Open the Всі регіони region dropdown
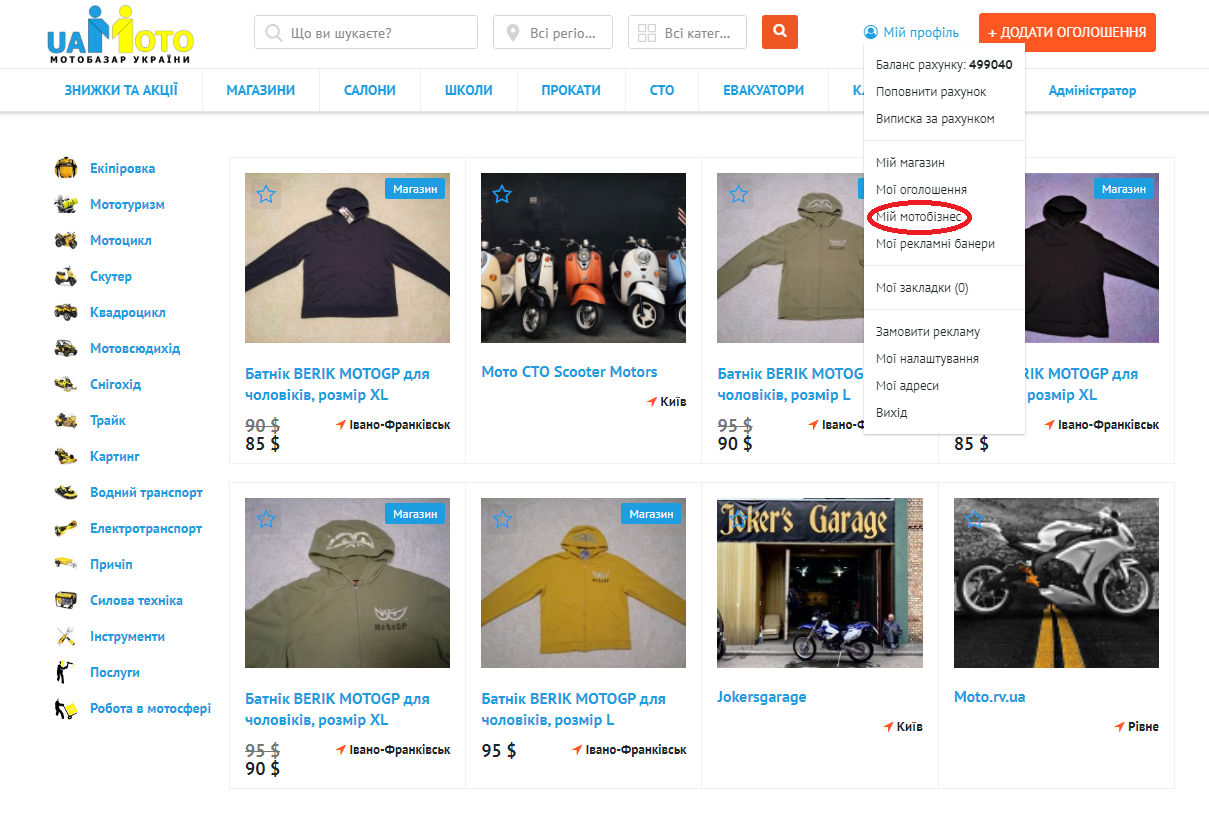This screenshot has height=816, width=1209. pyautogui.click(x=552, y=32)
